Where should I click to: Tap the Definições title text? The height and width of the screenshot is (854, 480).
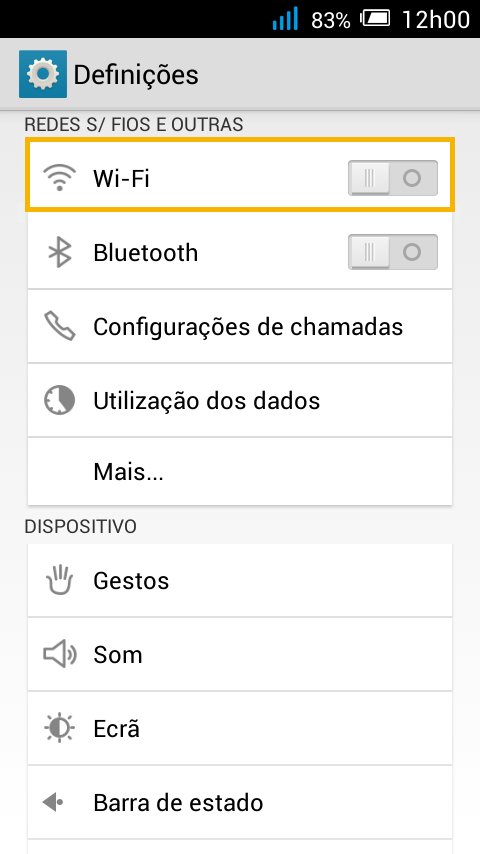pyautogui.click(x=136, y=75)
